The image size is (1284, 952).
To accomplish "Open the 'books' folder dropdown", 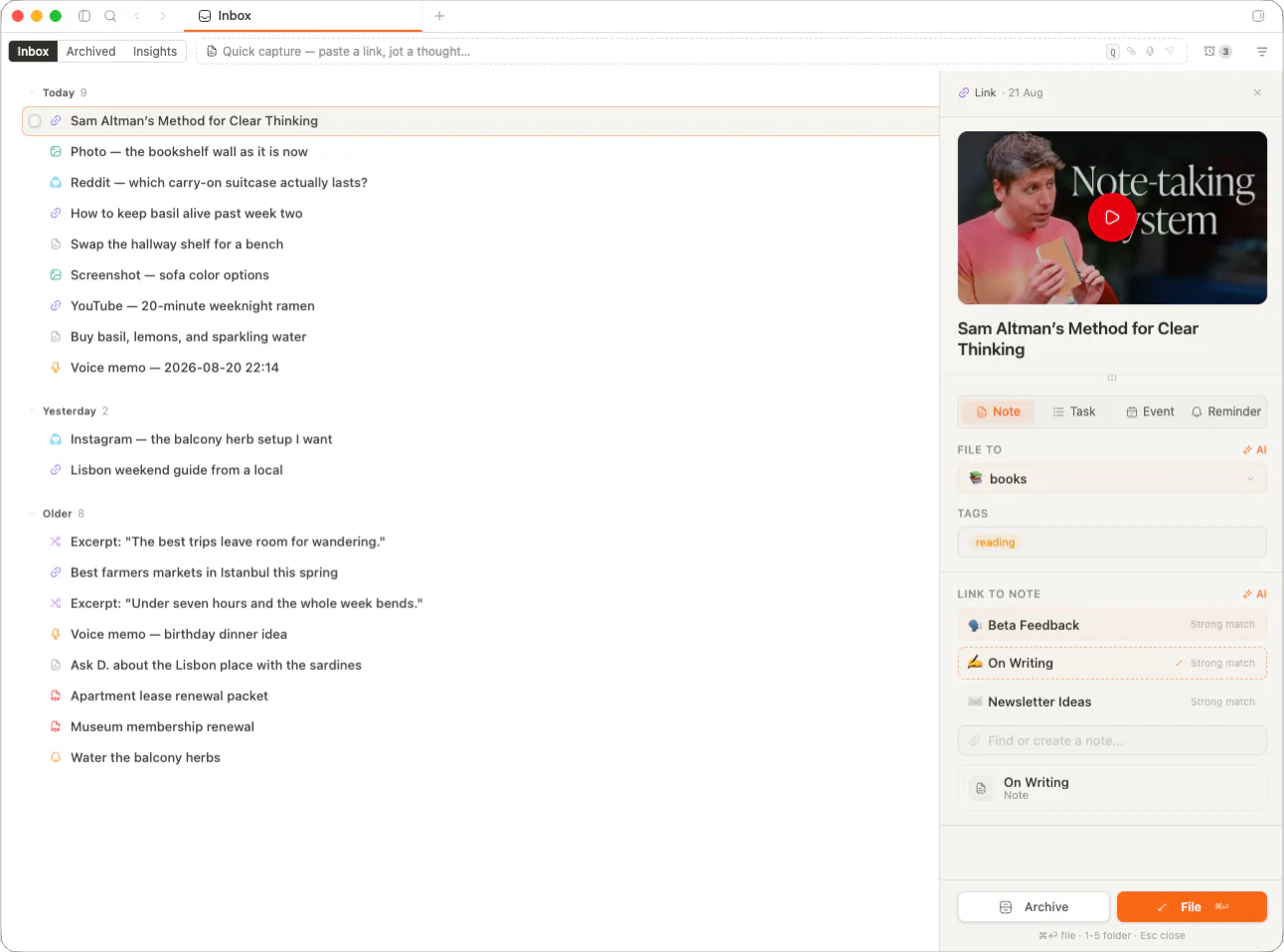I will [1112, 479].
